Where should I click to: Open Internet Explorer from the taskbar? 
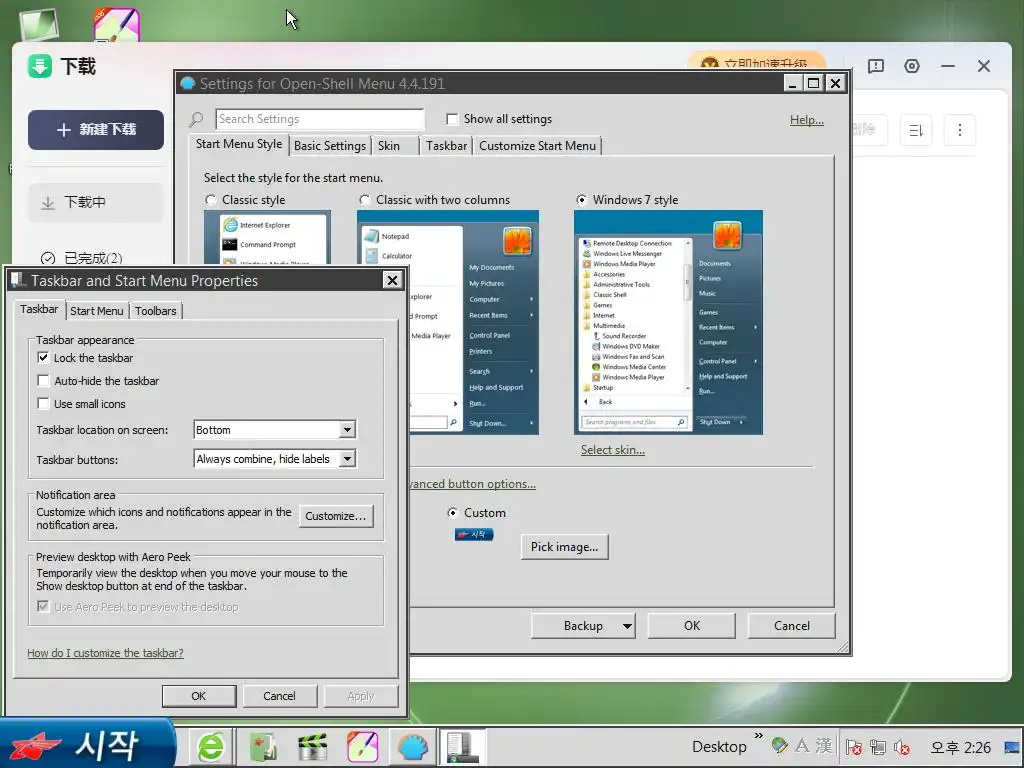[x=210, y=747]
